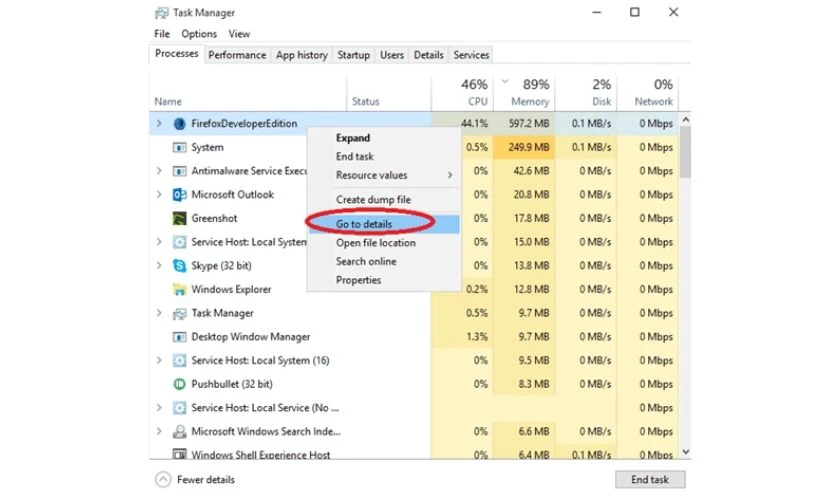The image size is (840, 500).
Task: Click the Desktop Window Manager icon
Action: pyautogui.click(x=179, y=337)
